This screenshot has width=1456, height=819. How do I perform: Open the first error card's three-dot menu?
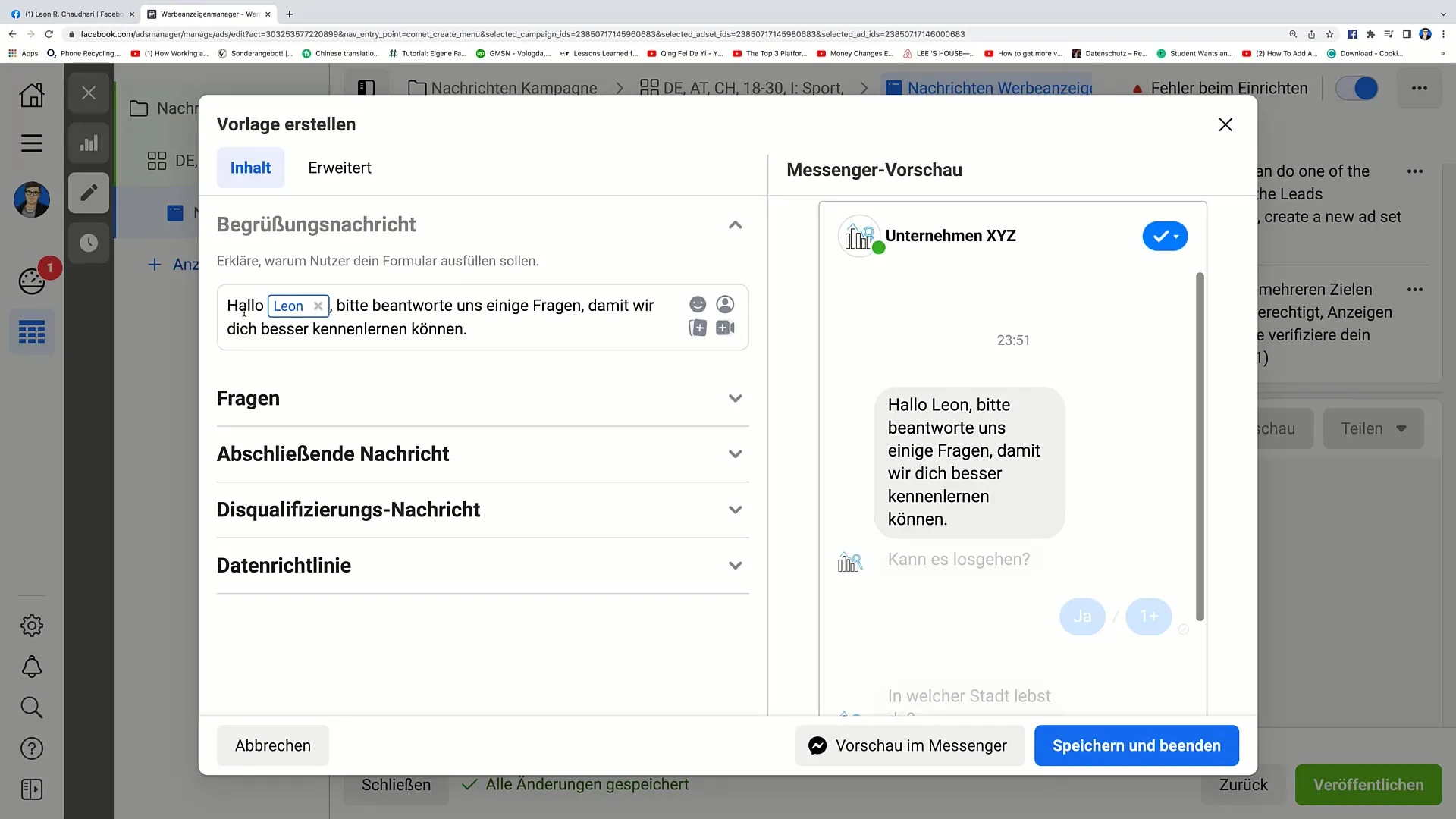pyautogui.click(x=1415, y=171)
